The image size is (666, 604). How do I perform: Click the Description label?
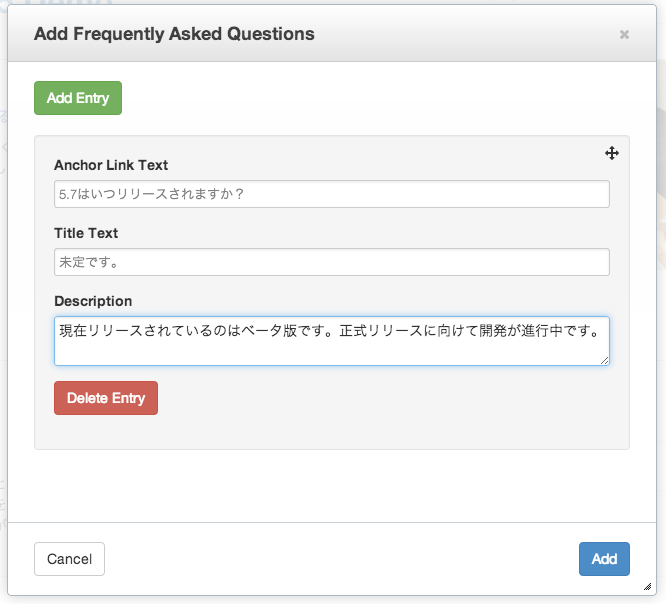click(93, 301)
